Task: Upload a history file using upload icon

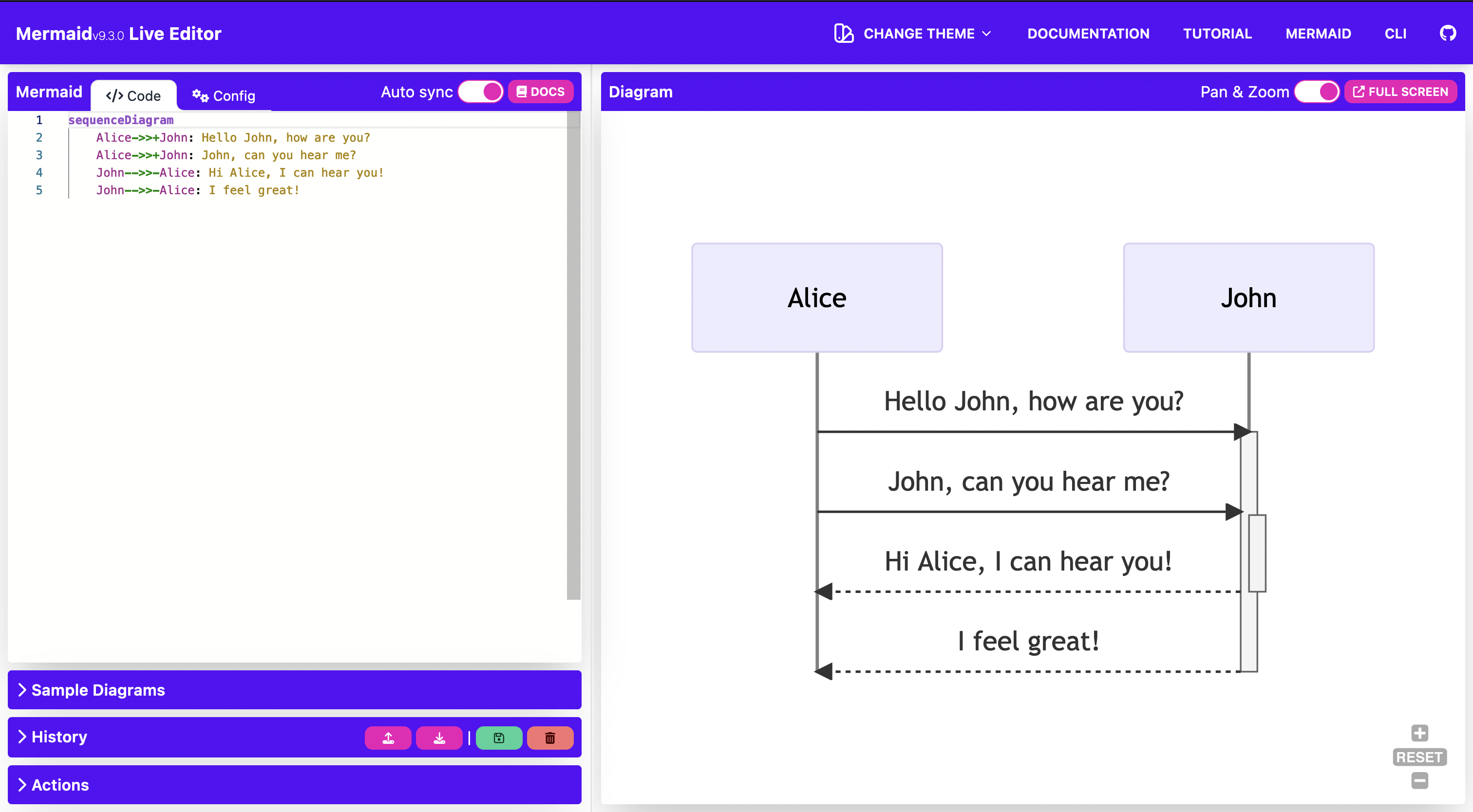Action: [x=388, y=738]
